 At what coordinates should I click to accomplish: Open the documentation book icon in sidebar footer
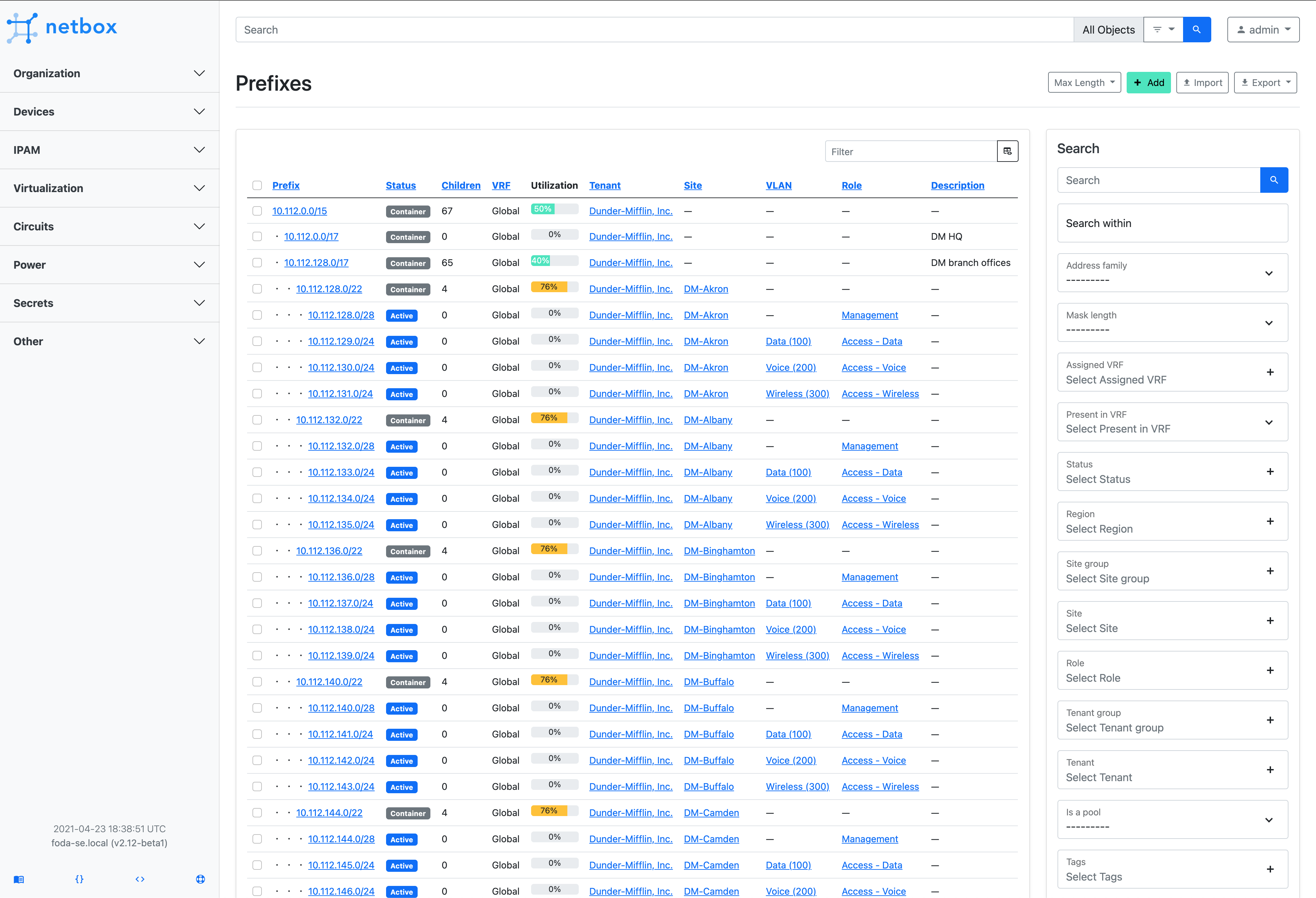click(19, 879)
